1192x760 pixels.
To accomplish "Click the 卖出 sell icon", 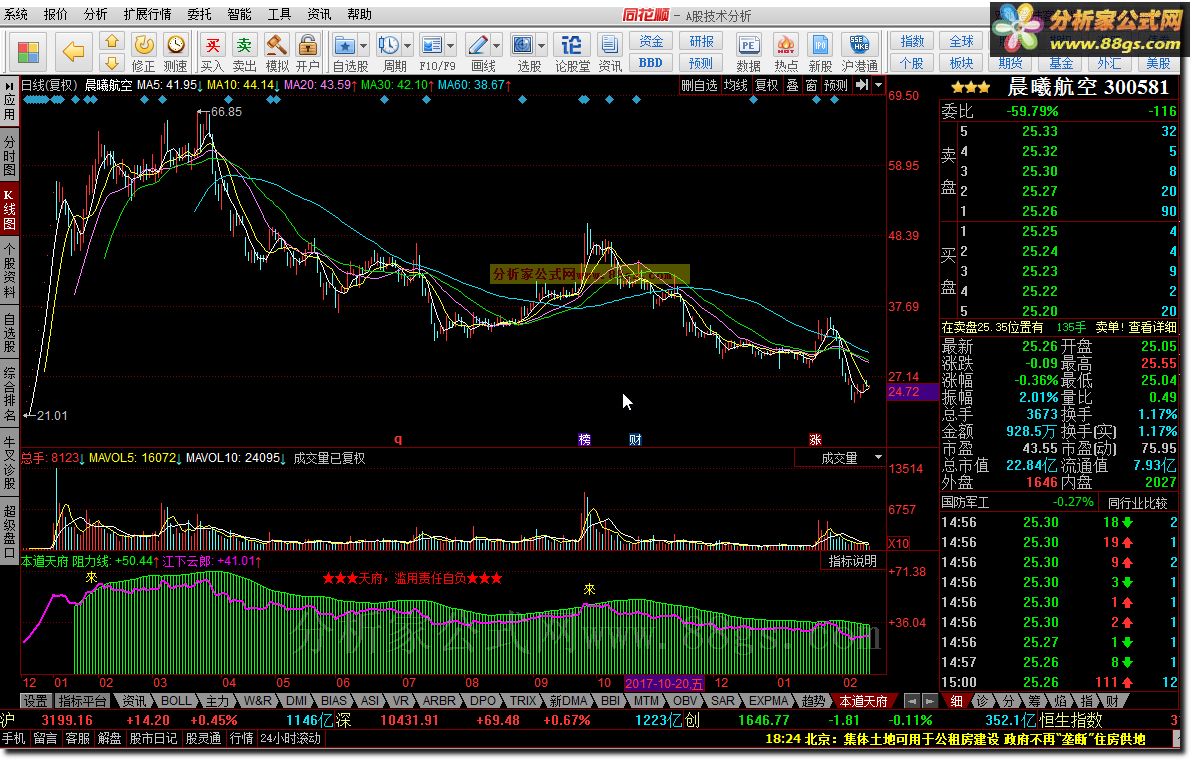I will click(244, 52).
